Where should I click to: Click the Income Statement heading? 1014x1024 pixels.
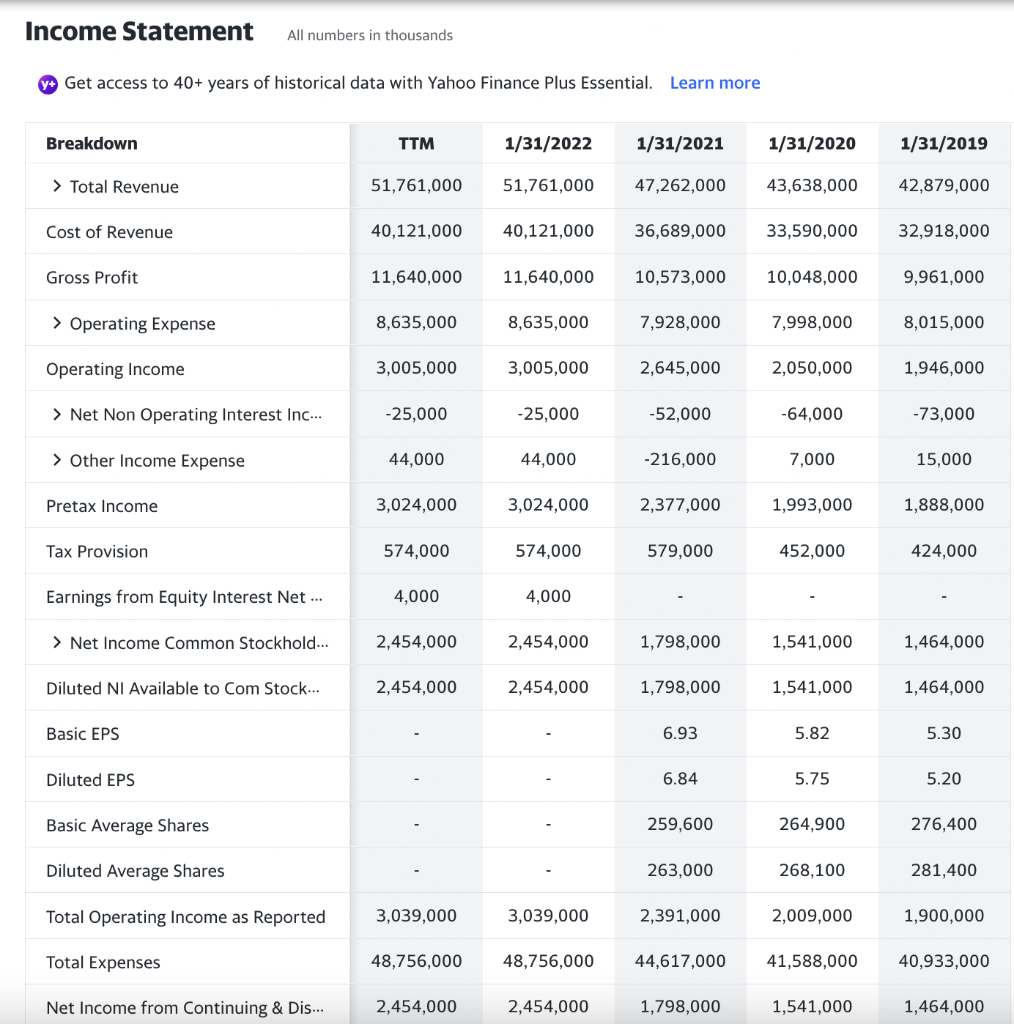pos(139,31)
